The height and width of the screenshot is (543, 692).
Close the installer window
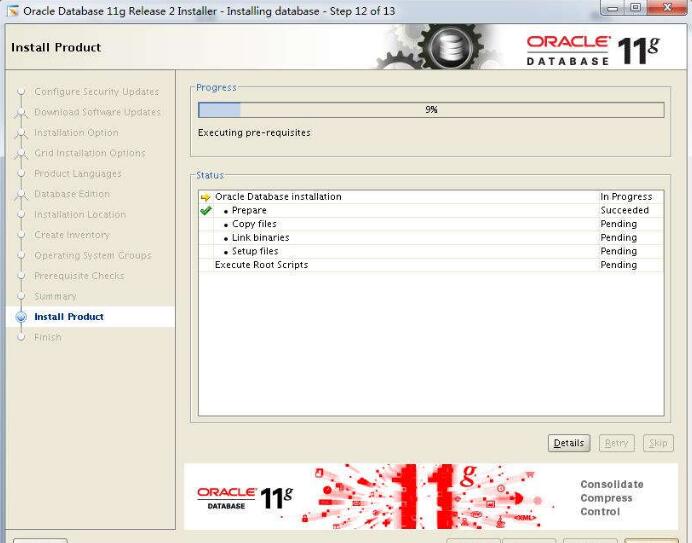click(668, 8)
